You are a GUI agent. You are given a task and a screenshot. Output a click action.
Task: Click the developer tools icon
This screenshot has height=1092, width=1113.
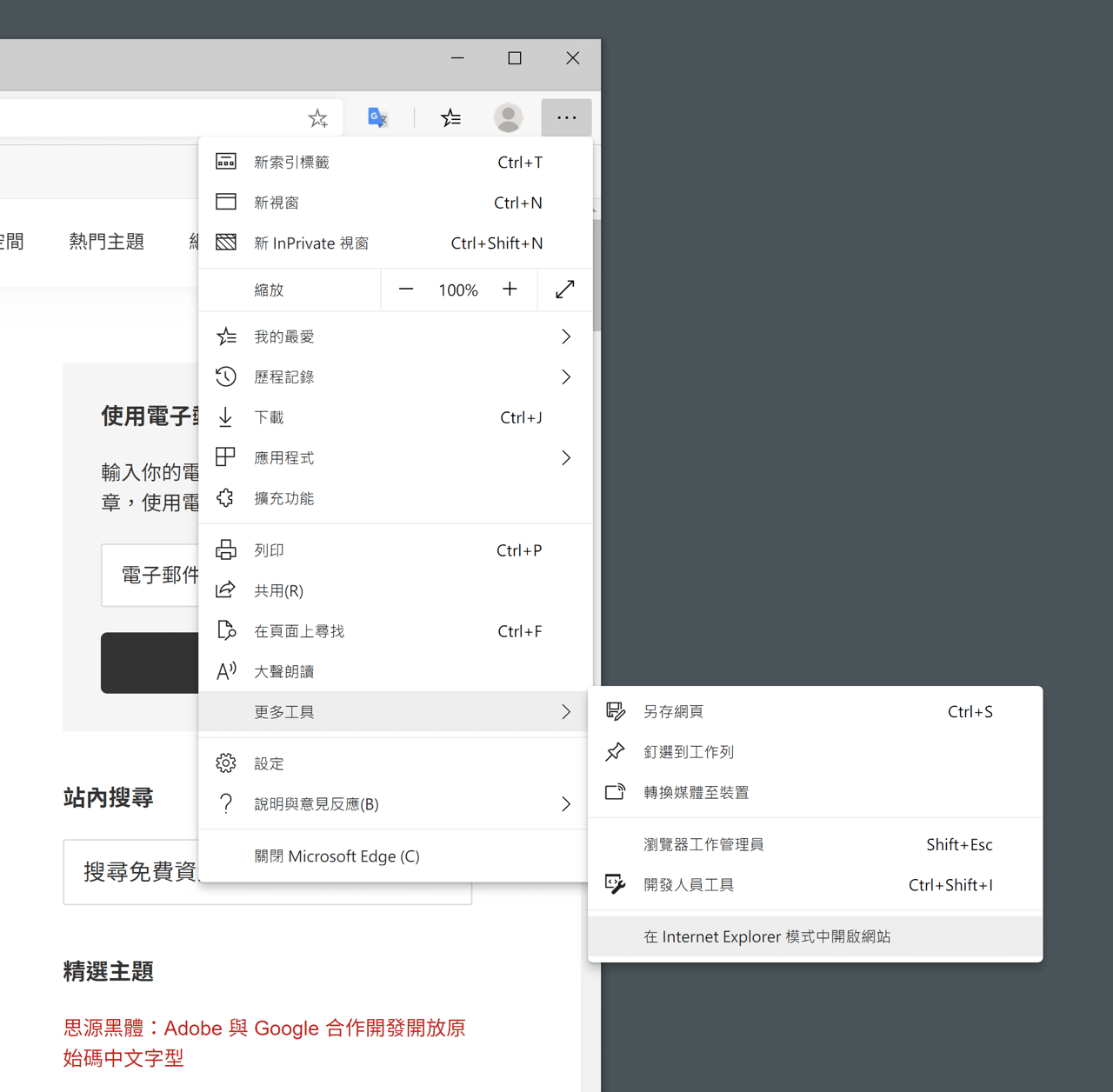point(616,884)
